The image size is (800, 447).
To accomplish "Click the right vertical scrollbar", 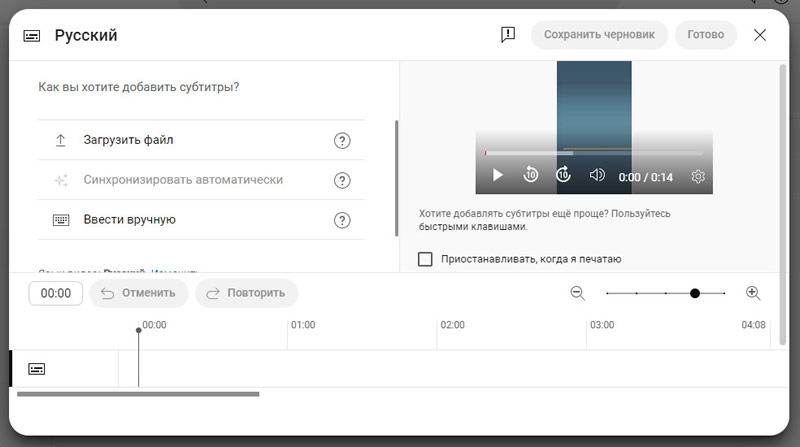I will point(783,204).
